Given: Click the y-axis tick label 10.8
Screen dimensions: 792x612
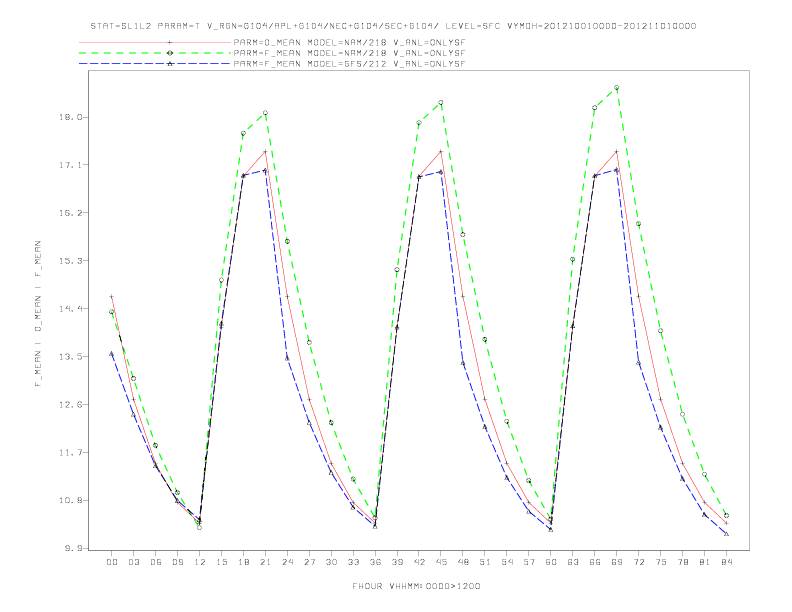Looking at the screenshot, I should coord(70,500).
